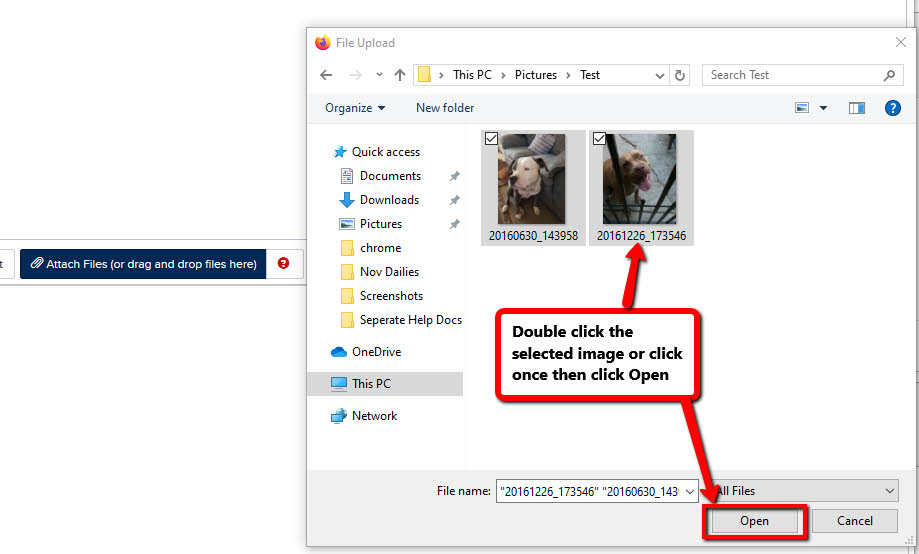Open the view options dropdown arrow
This screenshot has height=554, width=919.
(x=824, y=108)
